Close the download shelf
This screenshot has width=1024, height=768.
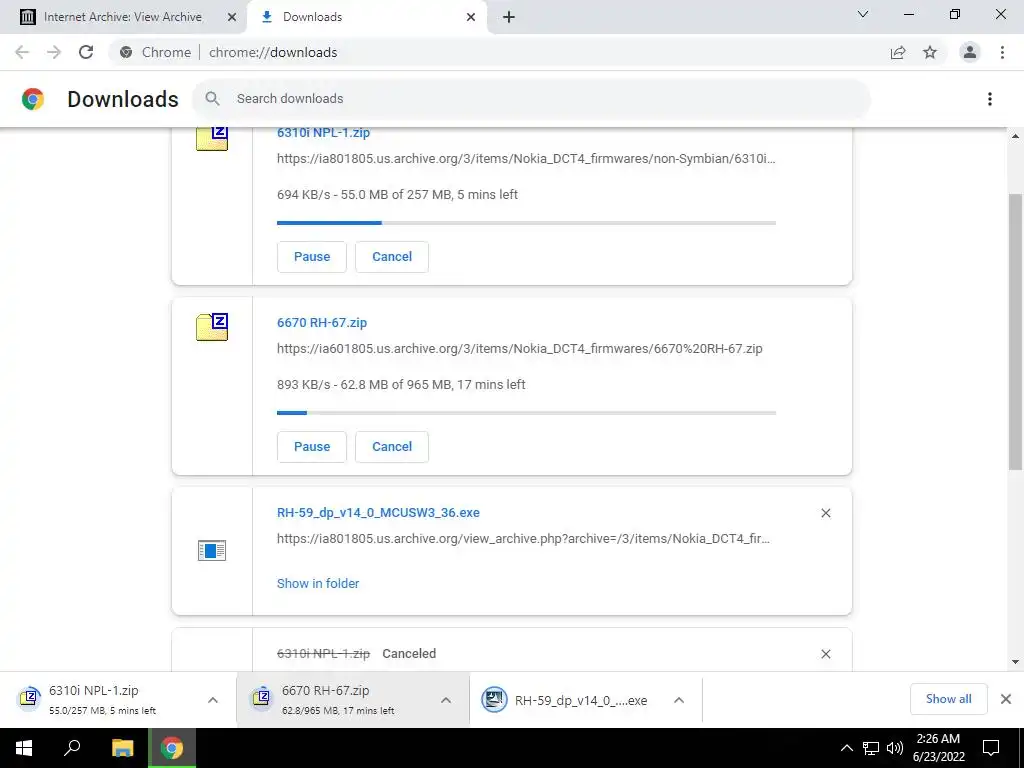coord(1006,699)
